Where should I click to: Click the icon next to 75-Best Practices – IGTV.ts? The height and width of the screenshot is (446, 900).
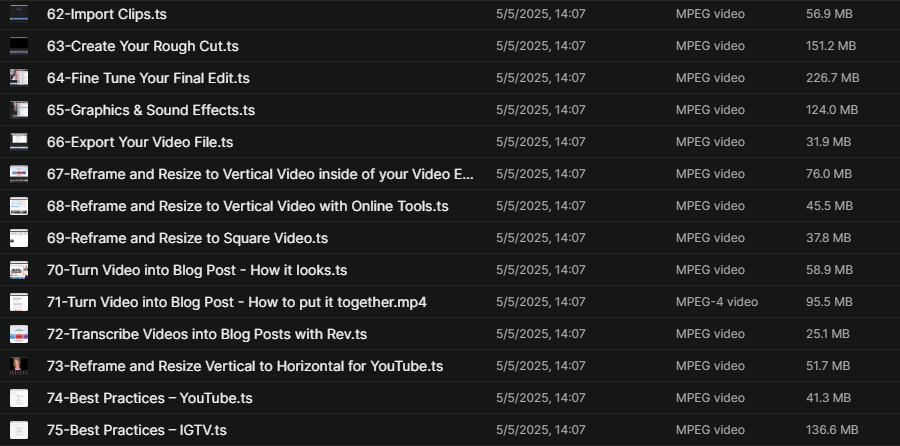[19, 430]
